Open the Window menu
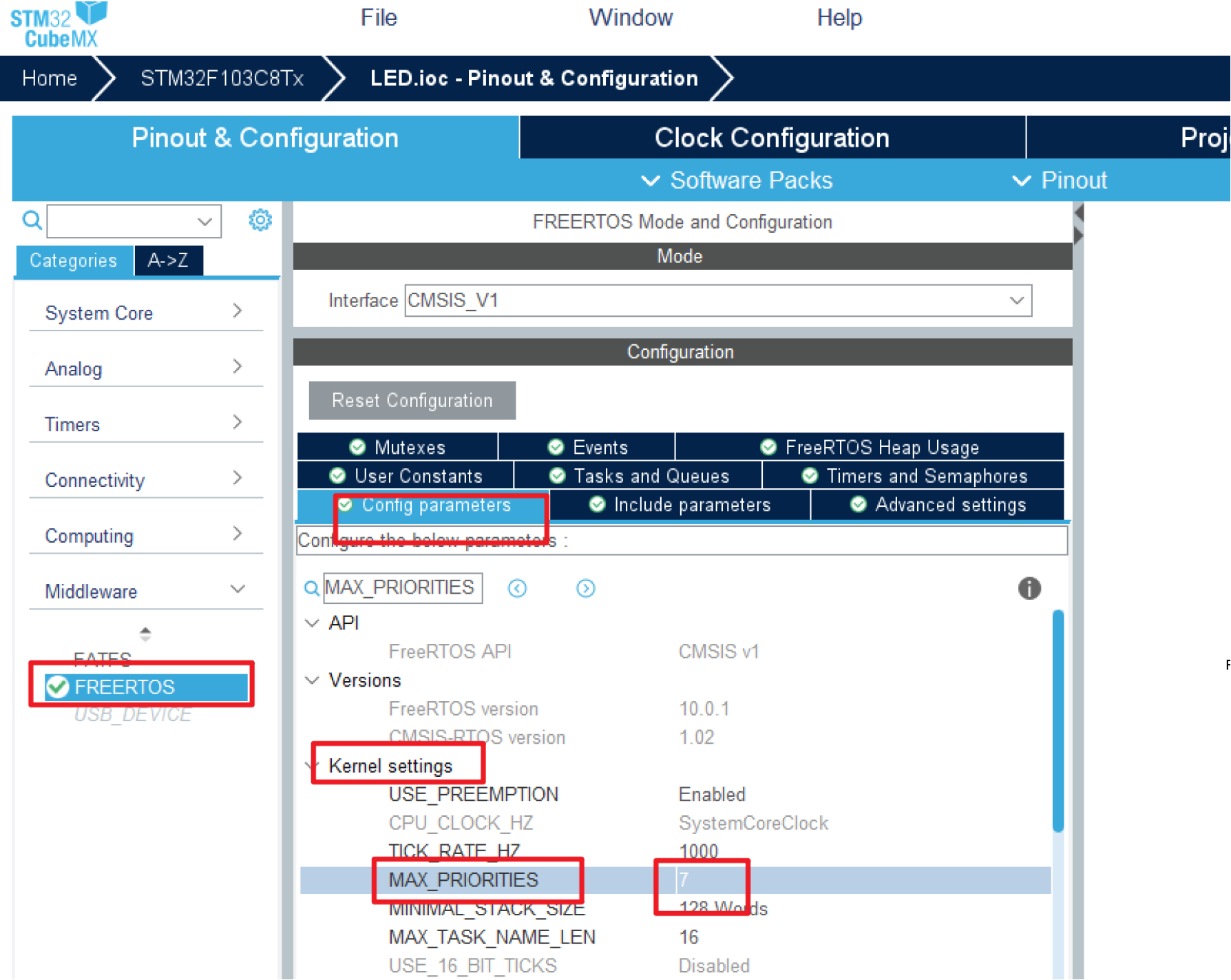This screenshot has height=980, width=1231. click(x=630, y=17)
